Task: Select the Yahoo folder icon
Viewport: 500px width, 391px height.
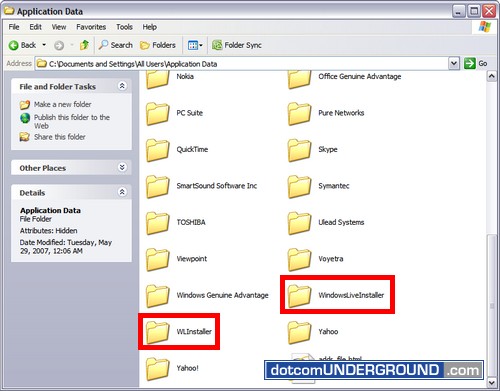Action: (x=299, y=332)
